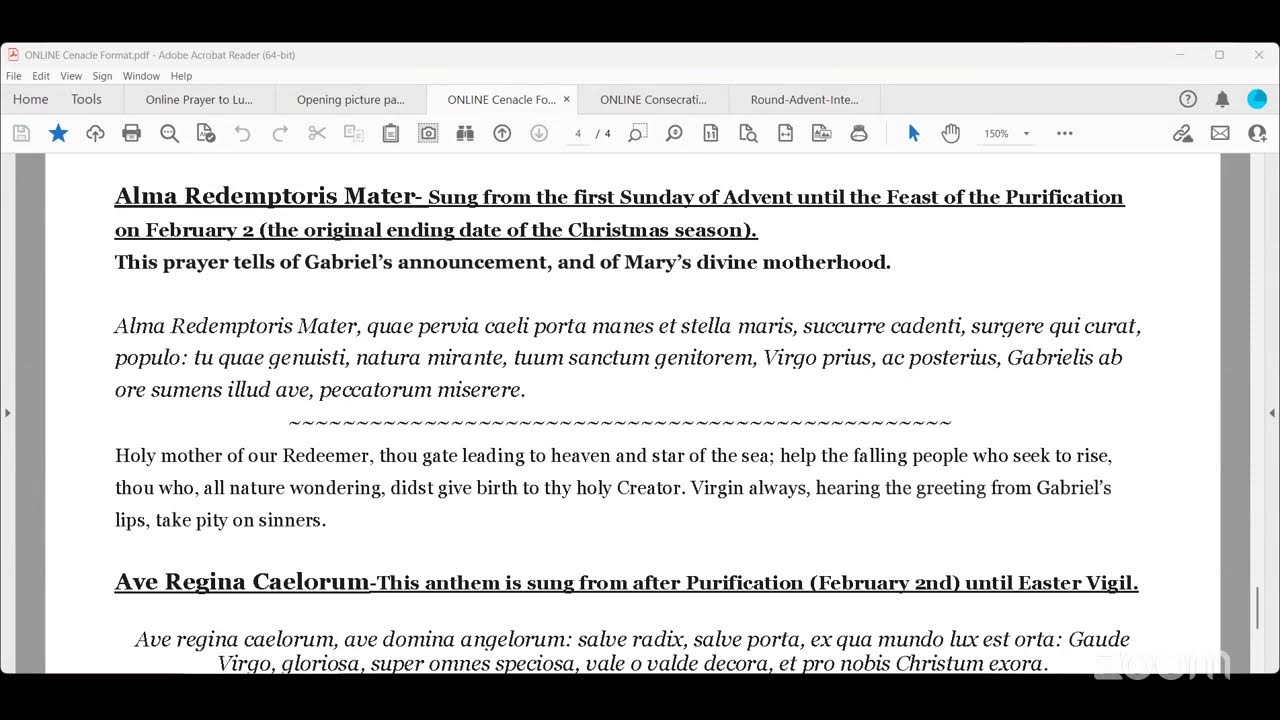This screenshot has width=1280, height=720.
Task: Click the Ave Regina Caelorum heading
Action: (242, 582)
